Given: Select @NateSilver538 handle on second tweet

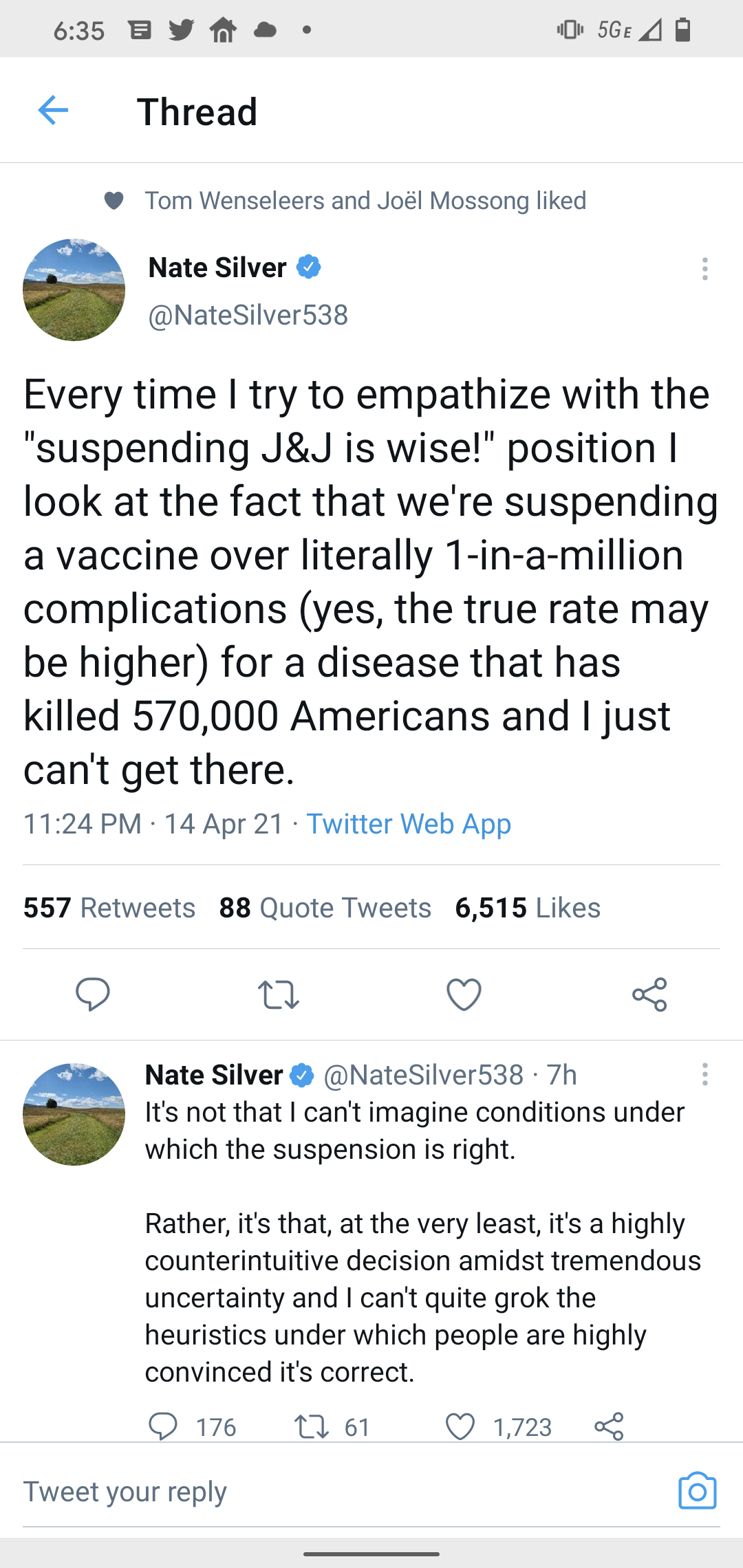Looking at the screenshot, I should click(x=424, y=1074).
